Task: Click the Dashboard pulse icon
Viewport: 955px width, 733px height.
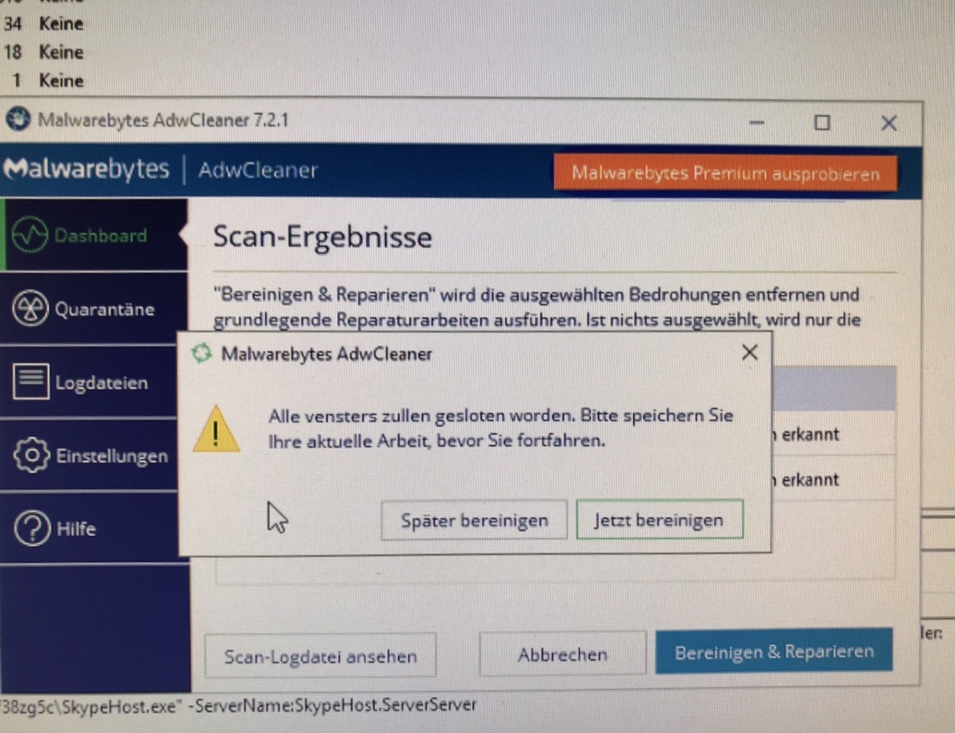Action: click(x=30, y=235)
